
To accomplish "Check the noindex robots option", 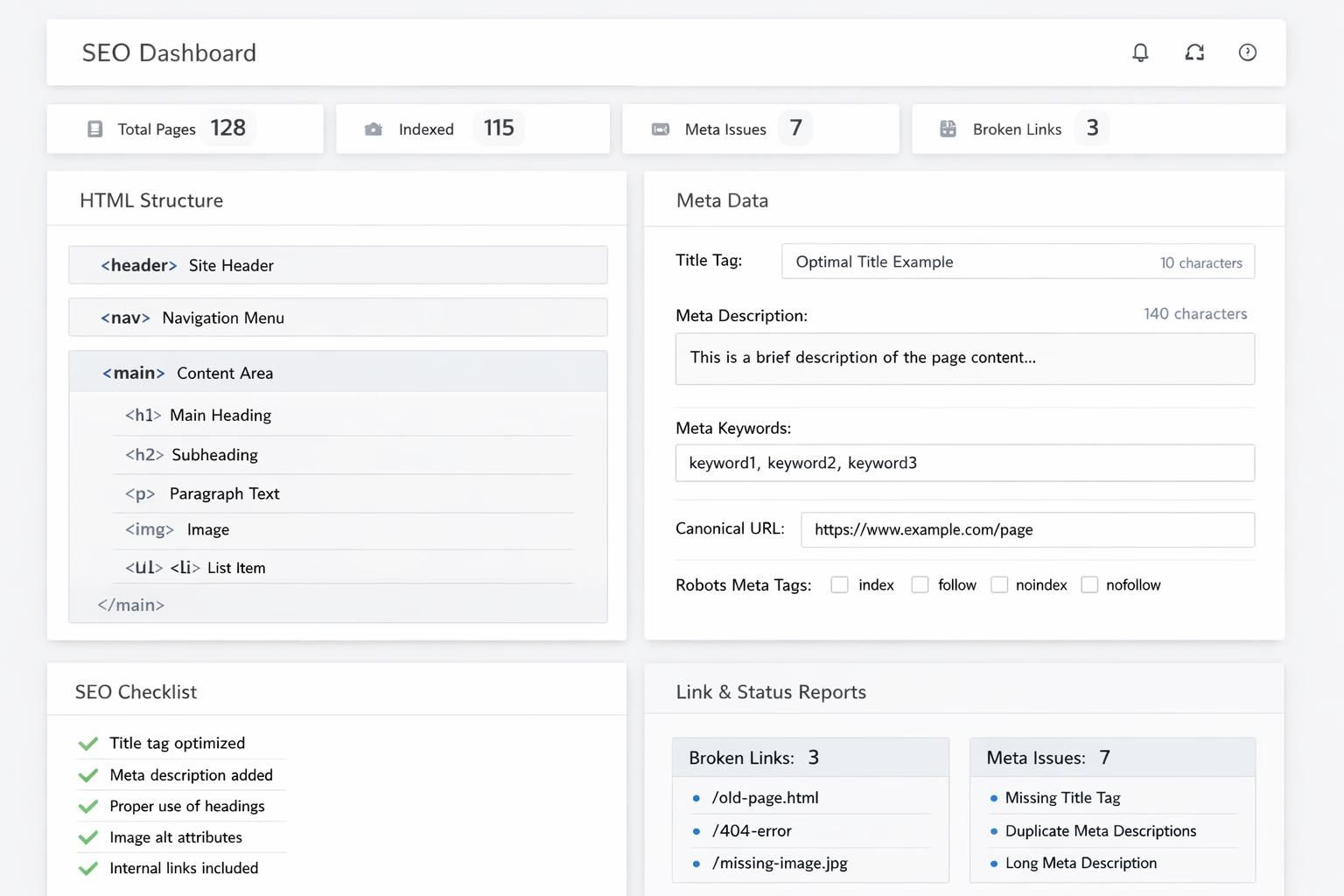I will pos(998,585).
